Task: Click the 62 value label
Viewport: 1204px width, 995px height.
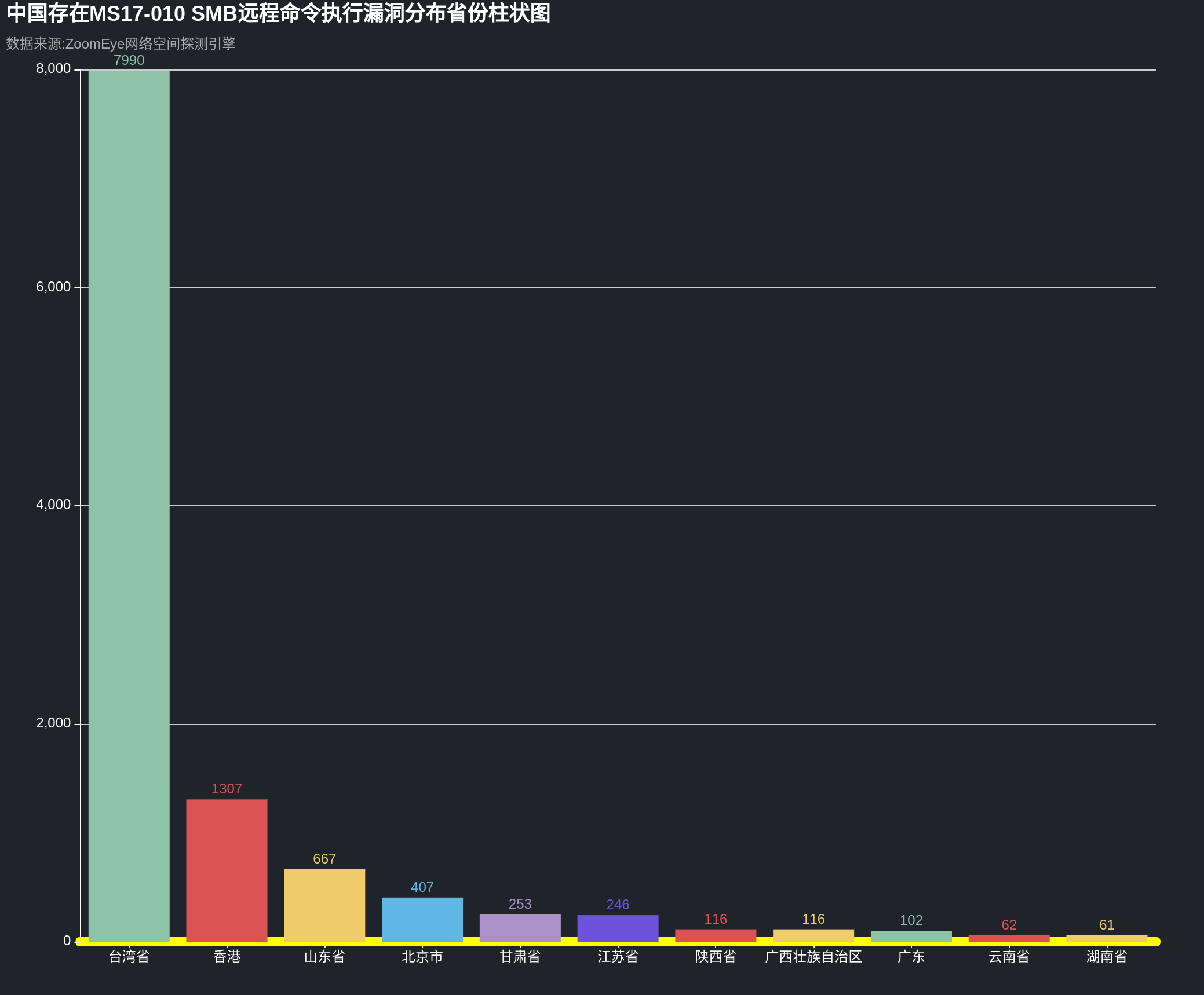Action: pyautogui.click(x=1009, y=925)
